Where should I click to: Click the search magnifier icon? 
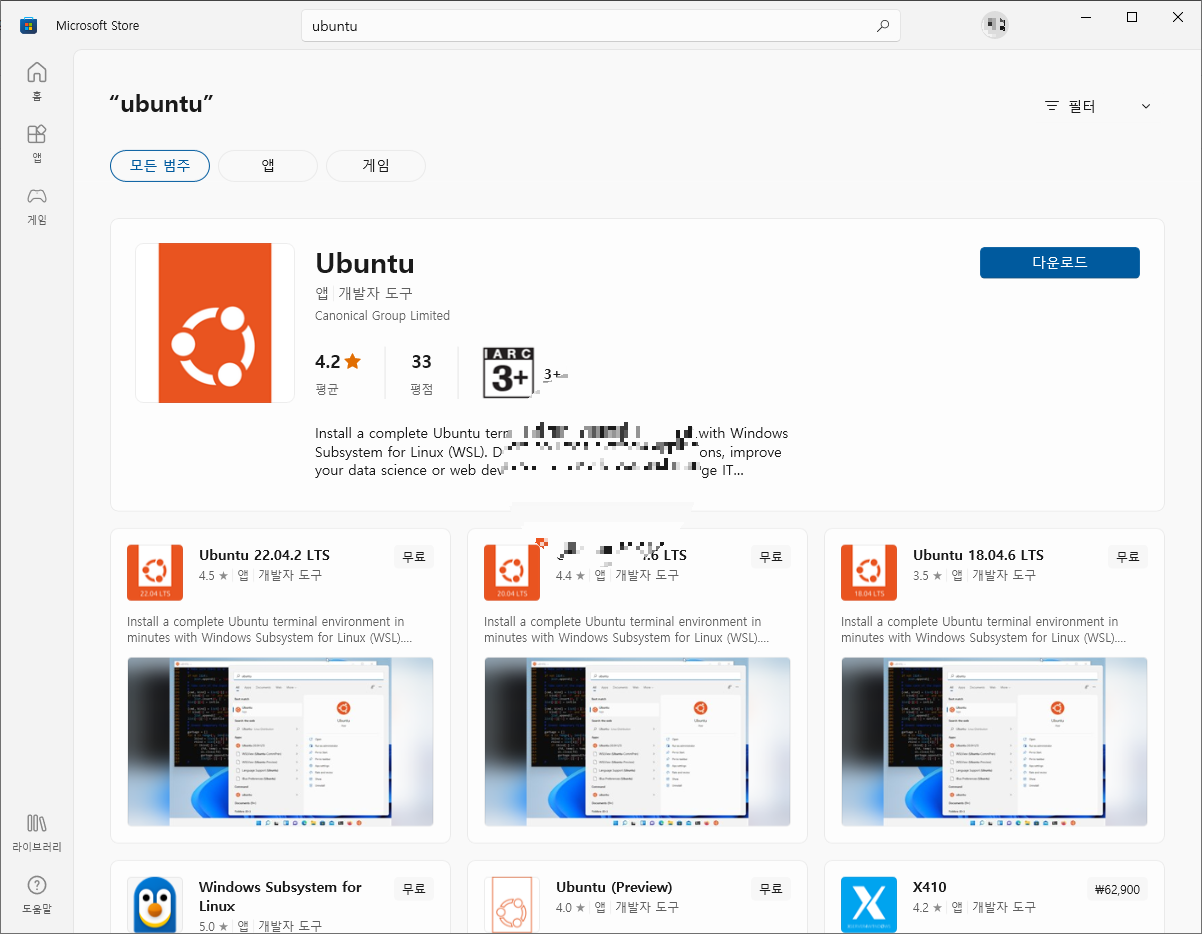[883, 26]
